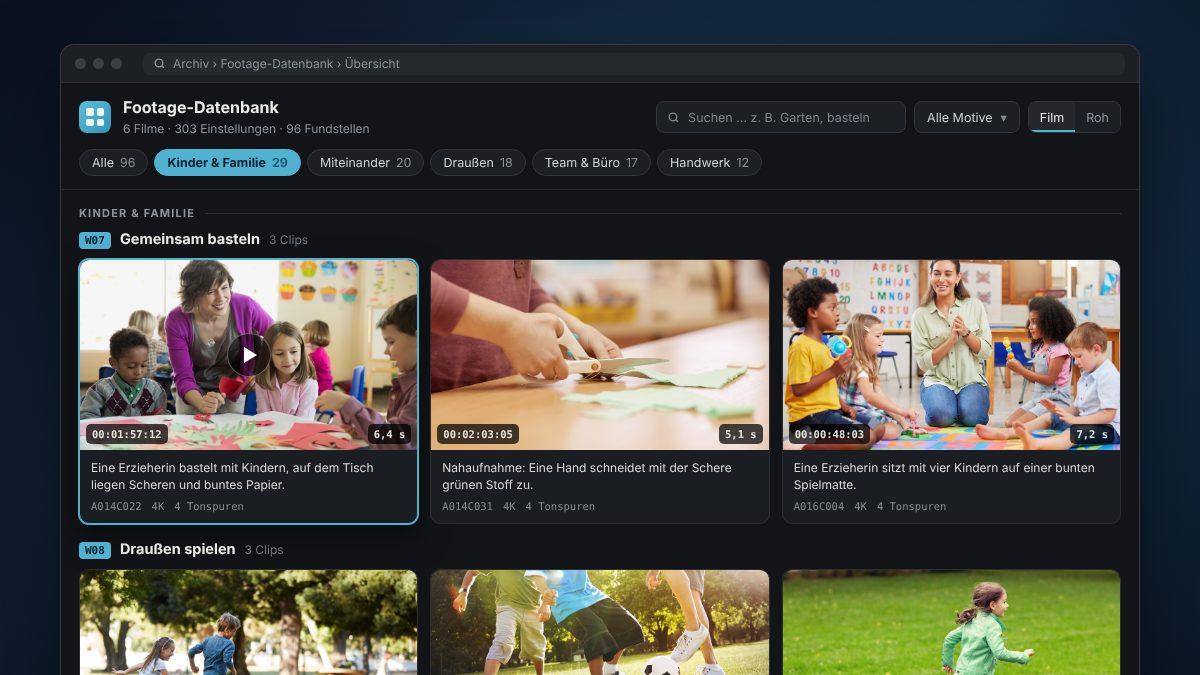Click the 6,4 s duration badge
The image size is (1200, 675).
pos(390,434)
